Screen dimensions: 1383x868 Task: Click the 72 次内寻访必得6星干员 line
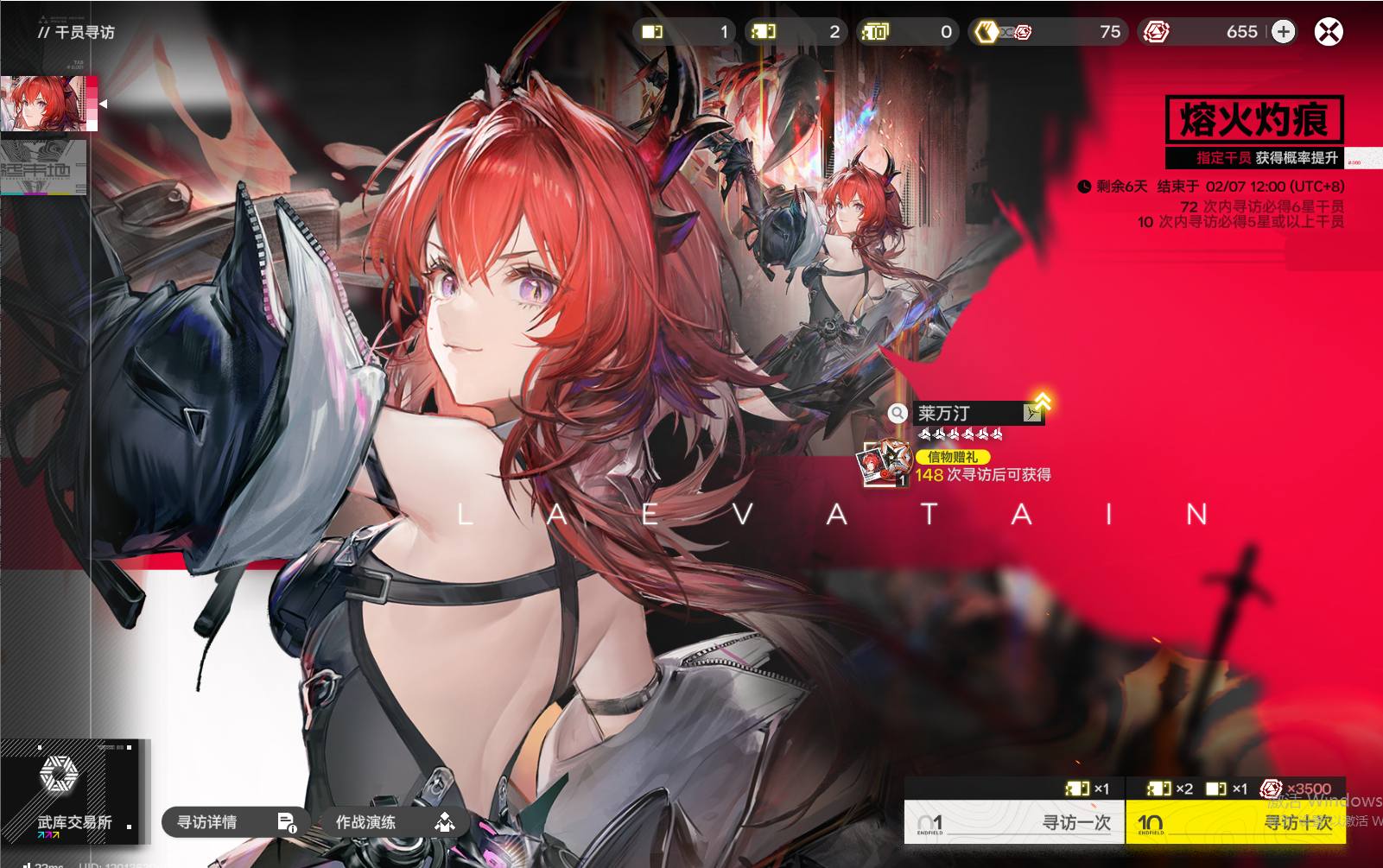tap(1262, 206)
